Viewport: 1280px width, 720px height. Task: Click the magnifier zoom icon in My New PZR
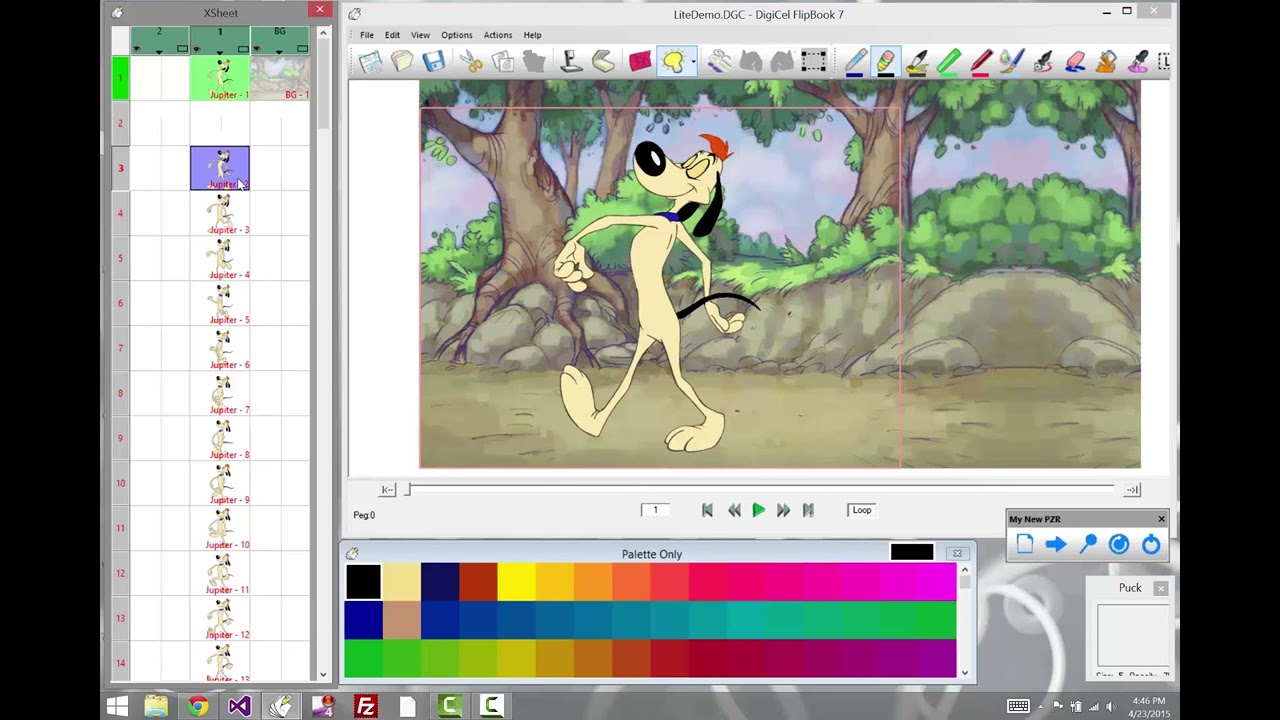[x=1088, y=544]
